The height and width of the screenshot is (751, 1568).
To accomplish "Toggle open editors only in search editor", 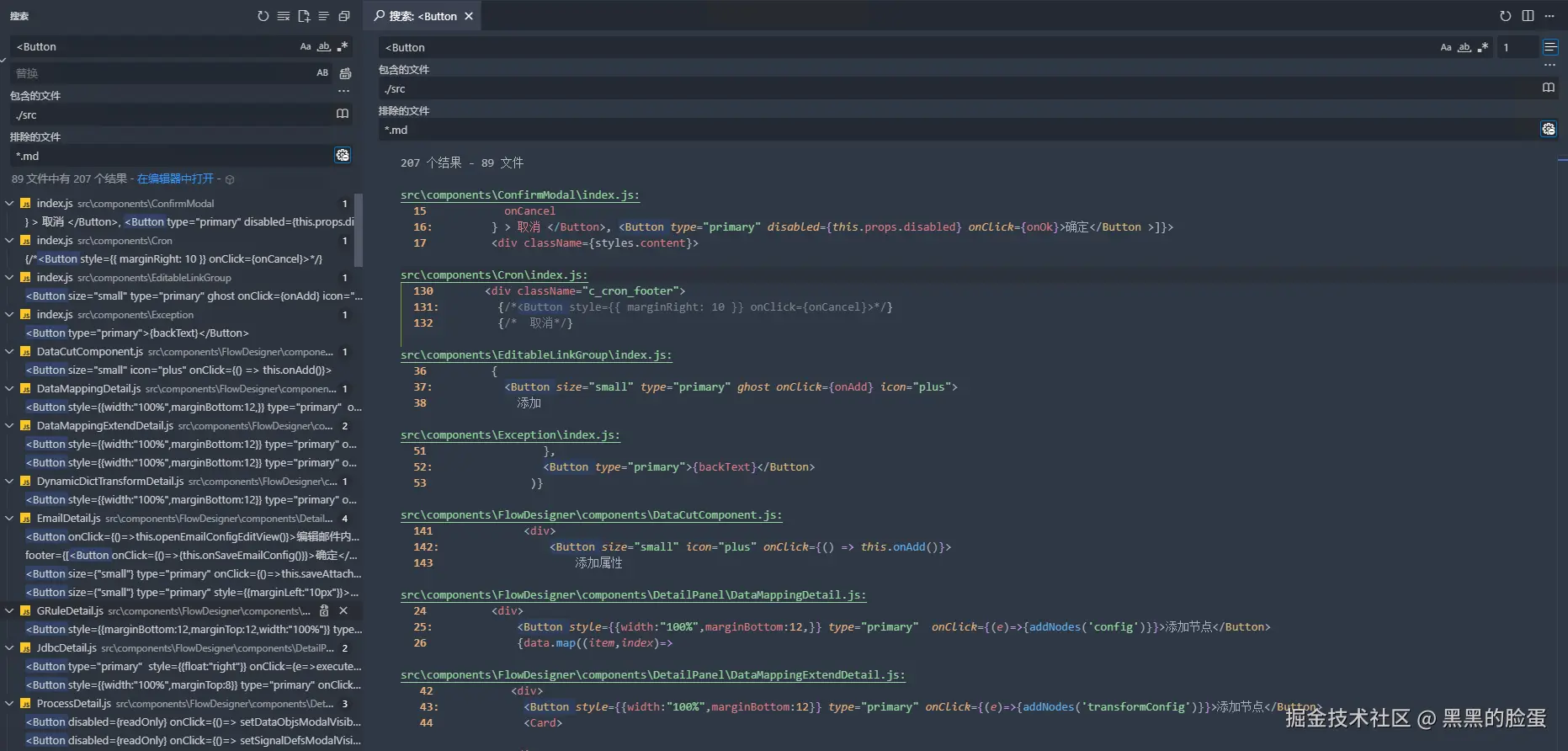I will click(1548, 88).
